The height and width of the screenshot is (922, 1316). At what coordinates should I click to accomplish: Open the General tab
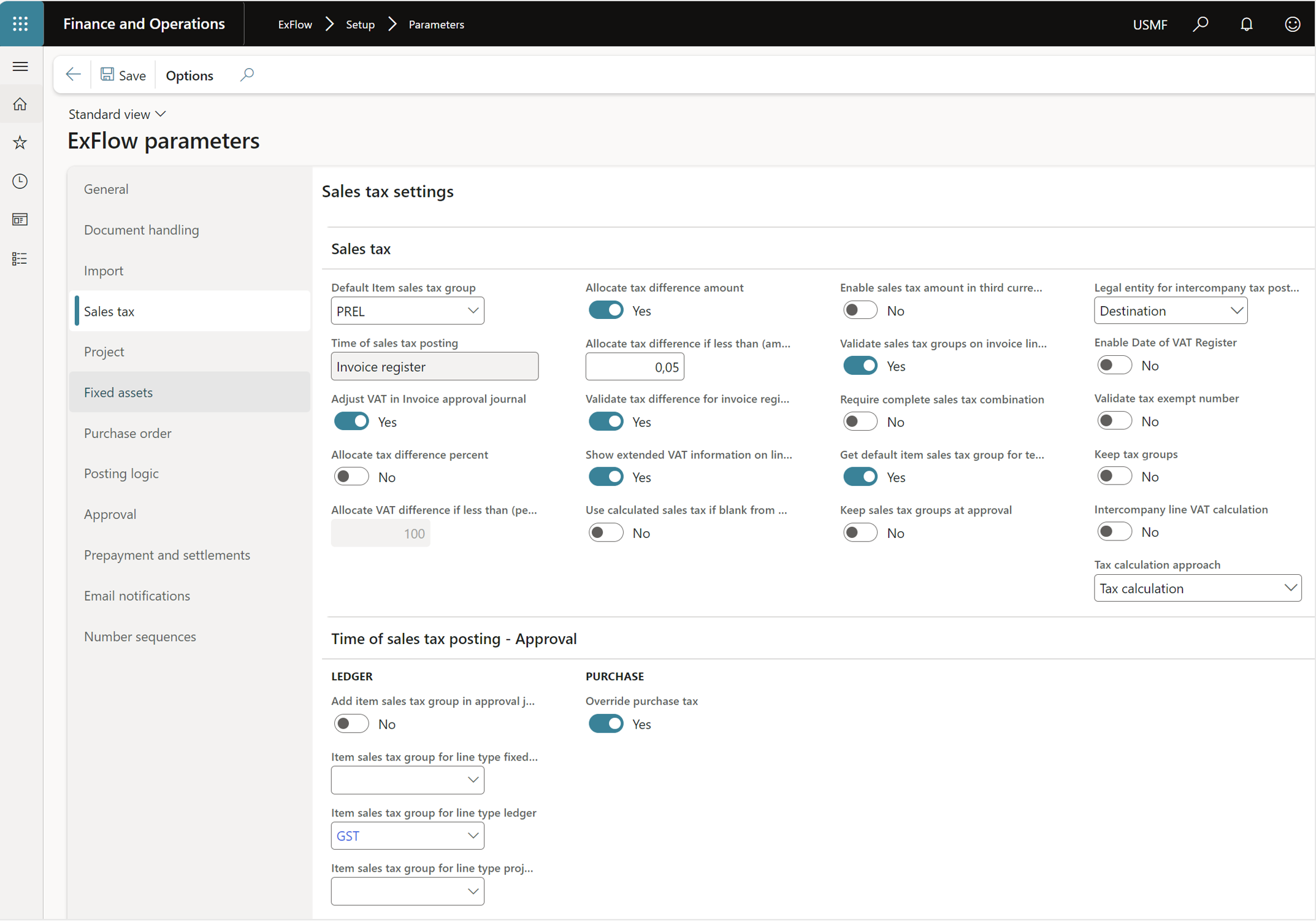[189, 189]
